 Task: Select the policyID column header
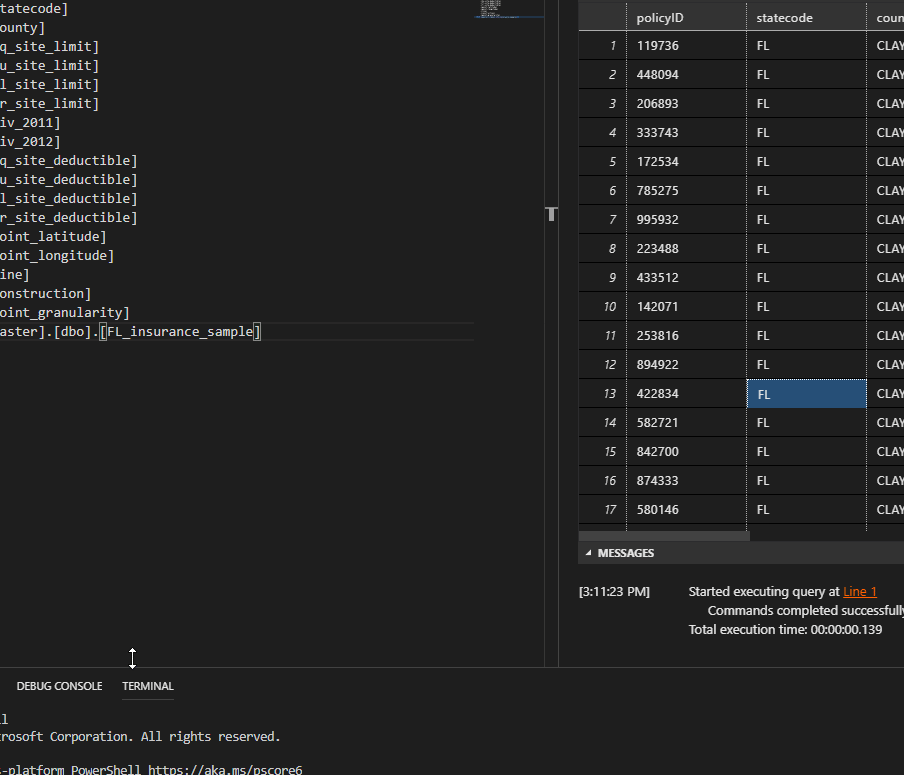pyautogui.click(x=686, y=18)
